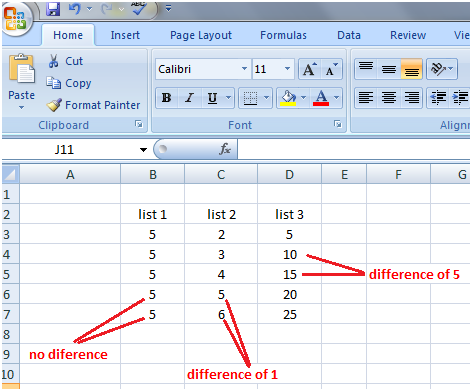This screenshot has width=472, height=391.
Task: Open the Name Box dropdown arrow
Action: 143,150
